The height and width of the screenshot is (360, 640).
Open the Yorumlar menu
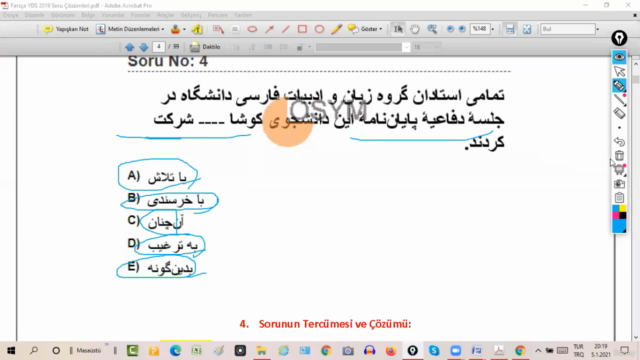click(113, 15)
